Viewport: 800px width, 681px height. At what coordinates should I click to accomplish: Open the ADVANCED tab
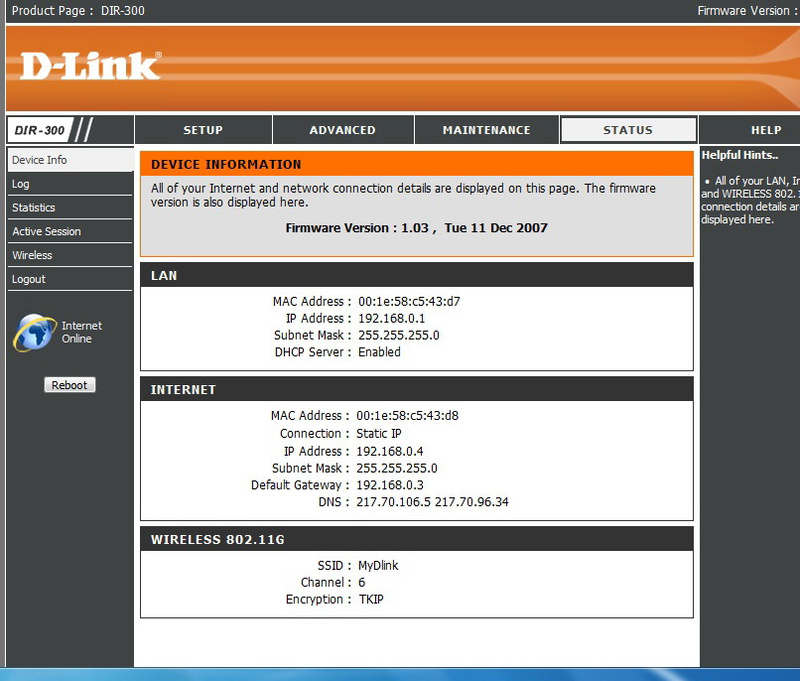tap(343, 130)
